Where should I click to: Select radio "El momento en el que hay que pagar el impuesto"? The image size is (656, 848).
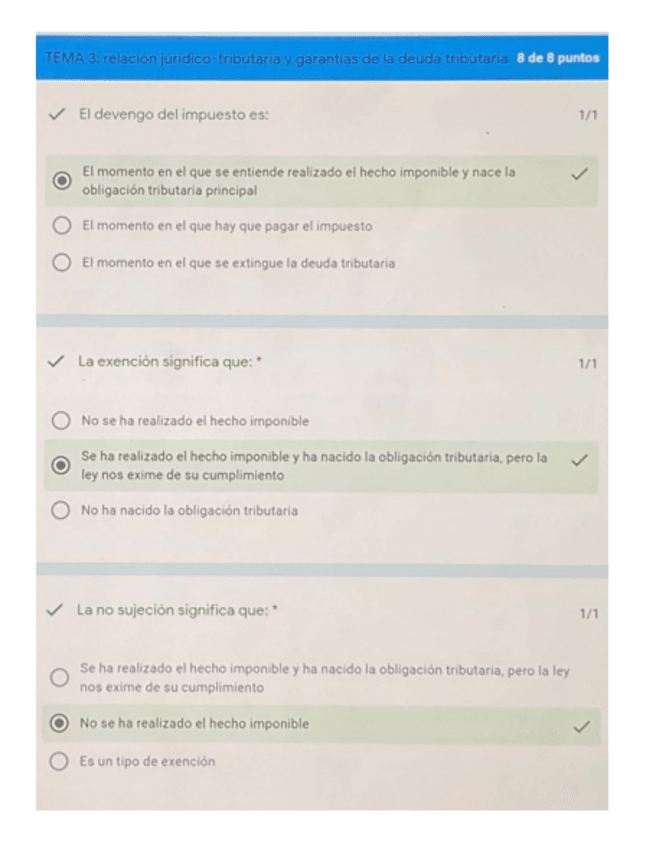click(62, 226)
